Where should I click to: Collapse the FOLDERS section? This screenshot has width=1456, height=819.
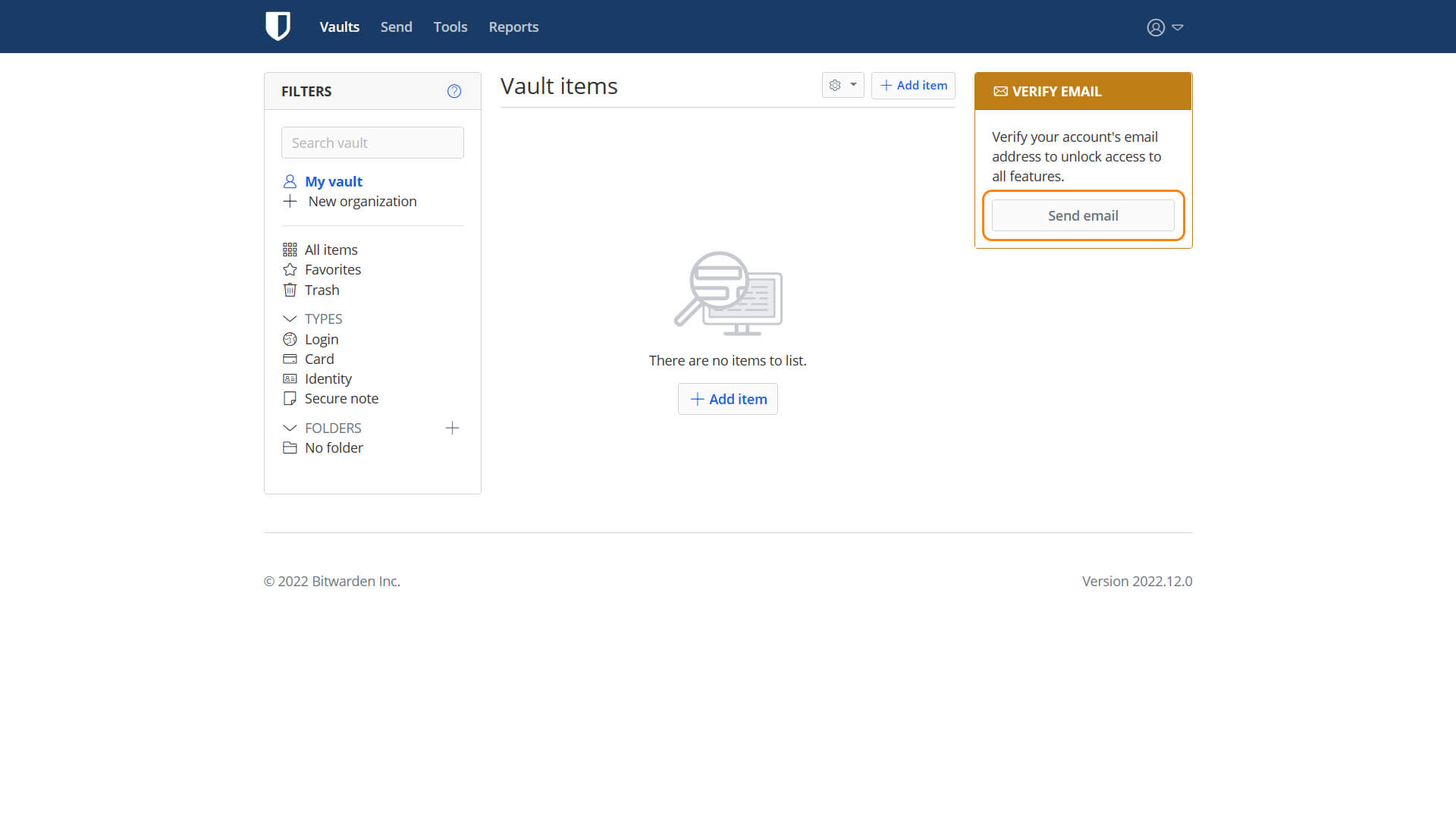pyautogui.click(x=290, y=428)
